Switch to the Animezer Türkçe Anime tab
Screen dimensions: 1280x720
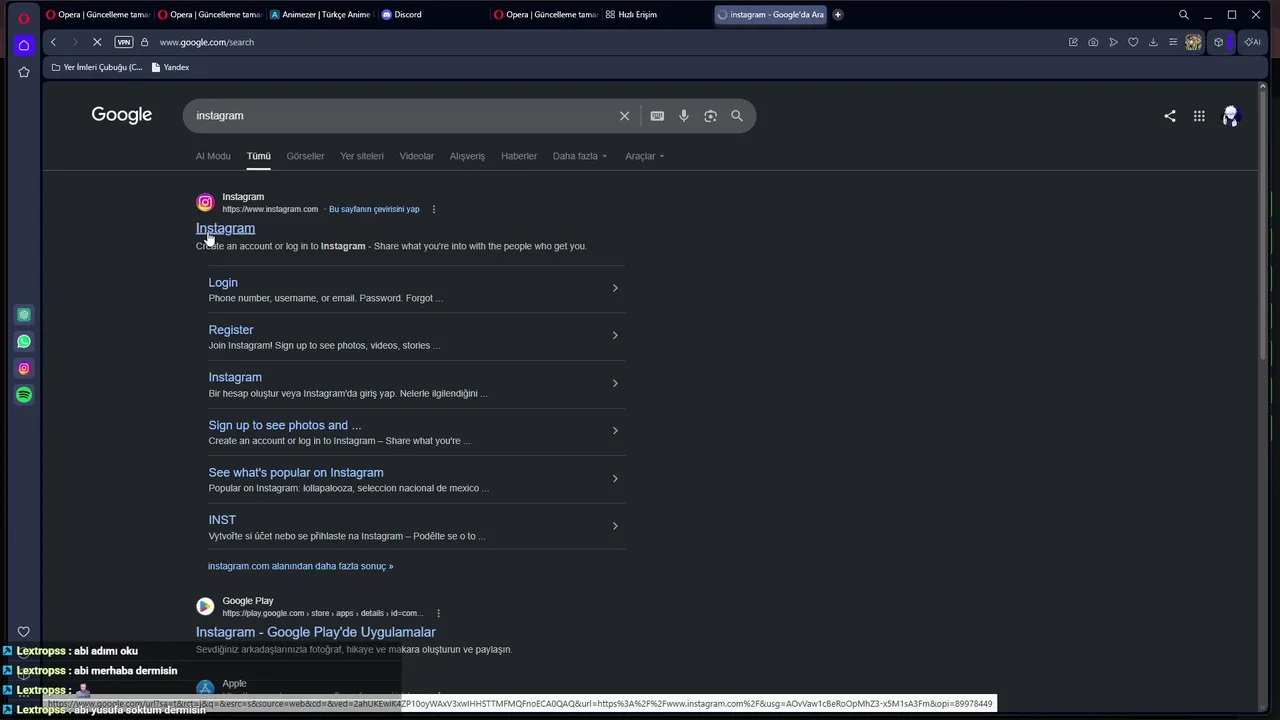coord(320,15)
